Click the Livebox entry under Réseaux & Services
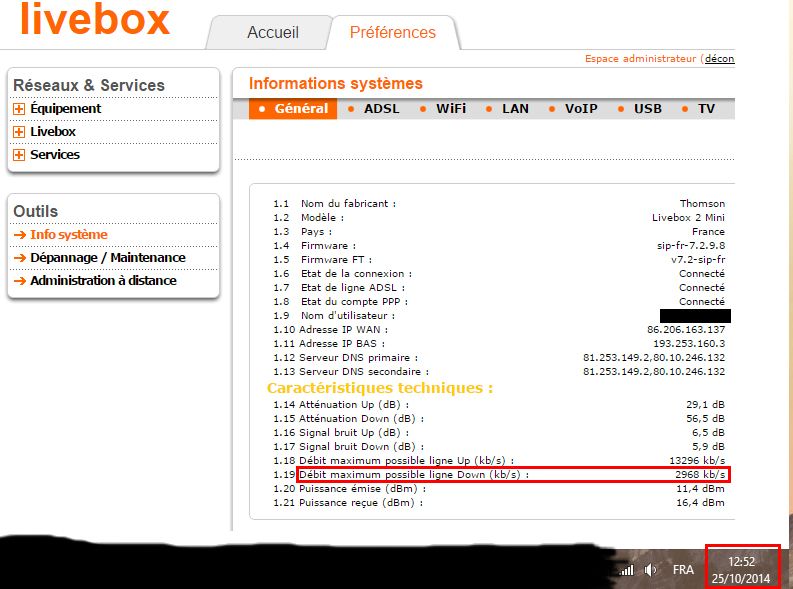This screenshot has width=793, height=589. pos(53,132)
